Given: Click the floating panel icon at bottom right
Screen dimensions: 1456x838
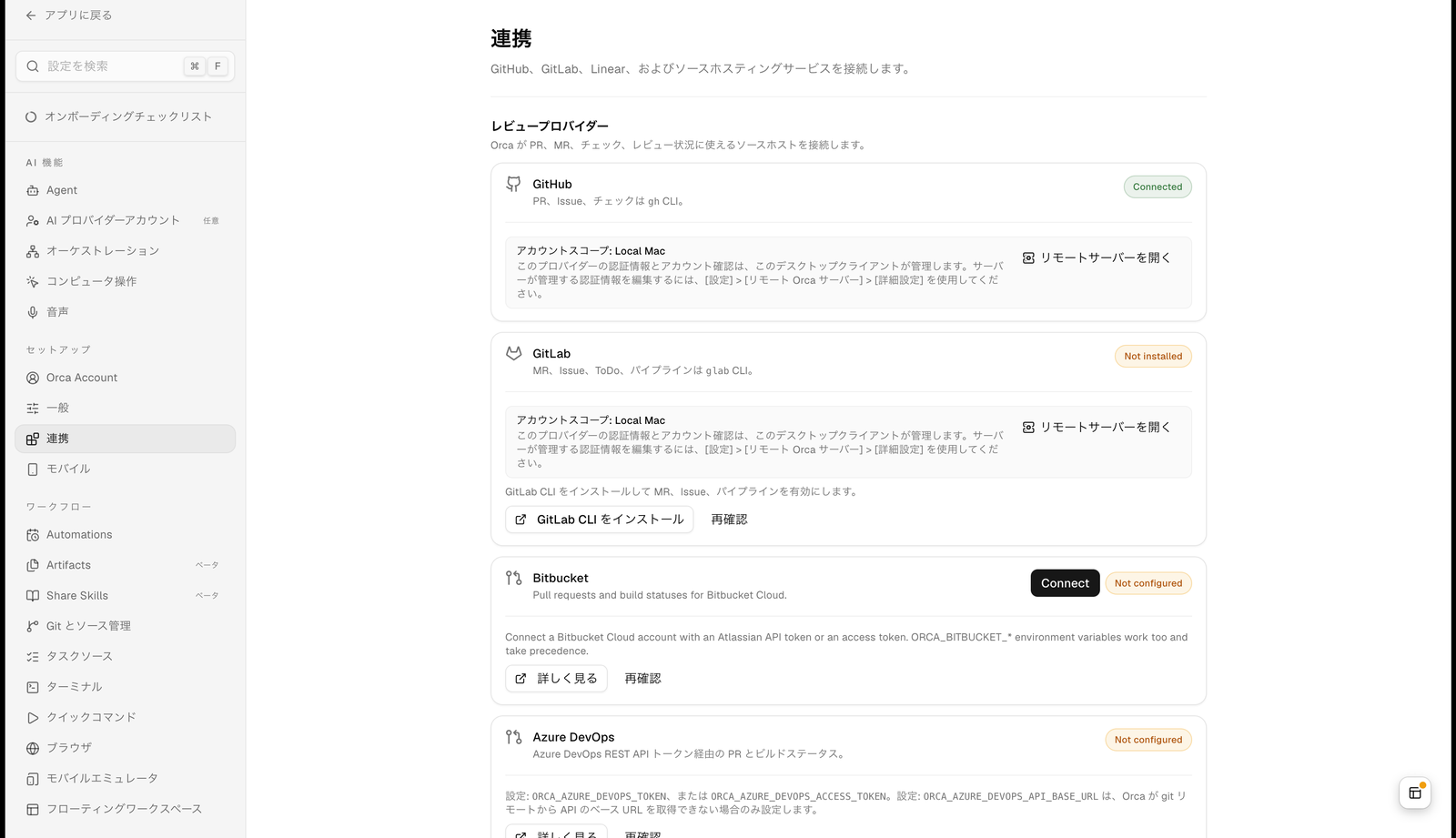Looking at the screenshot, I should pos(1415,793).
